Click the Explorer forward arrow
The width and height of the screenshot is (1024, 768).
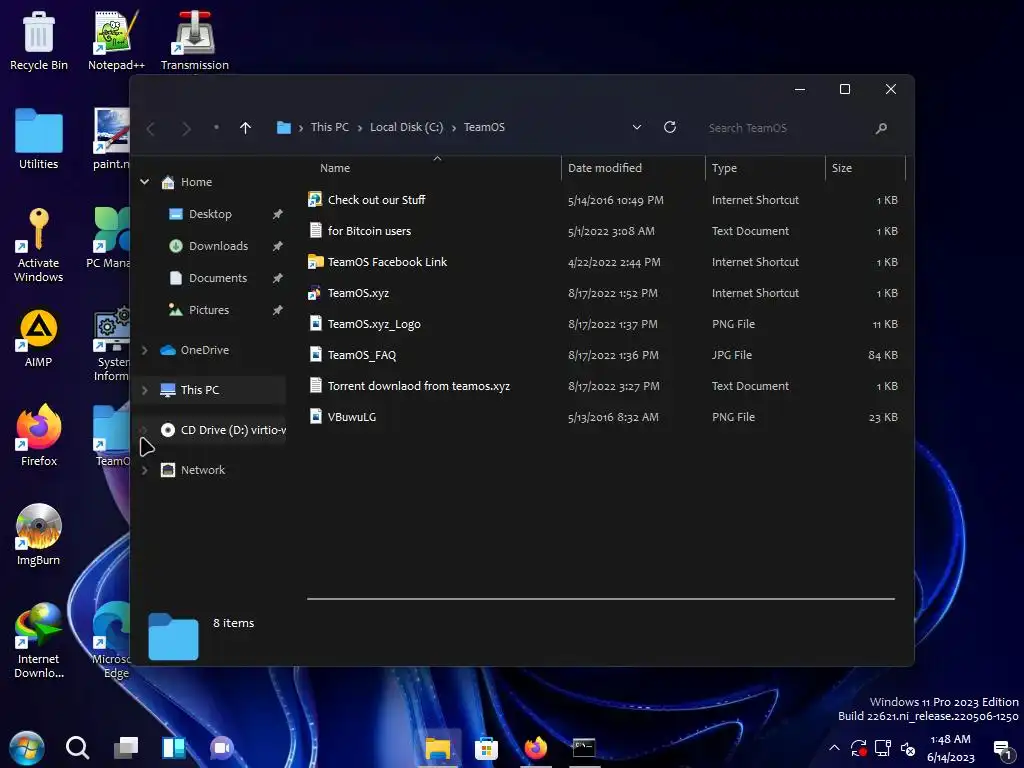pos(186,128)
